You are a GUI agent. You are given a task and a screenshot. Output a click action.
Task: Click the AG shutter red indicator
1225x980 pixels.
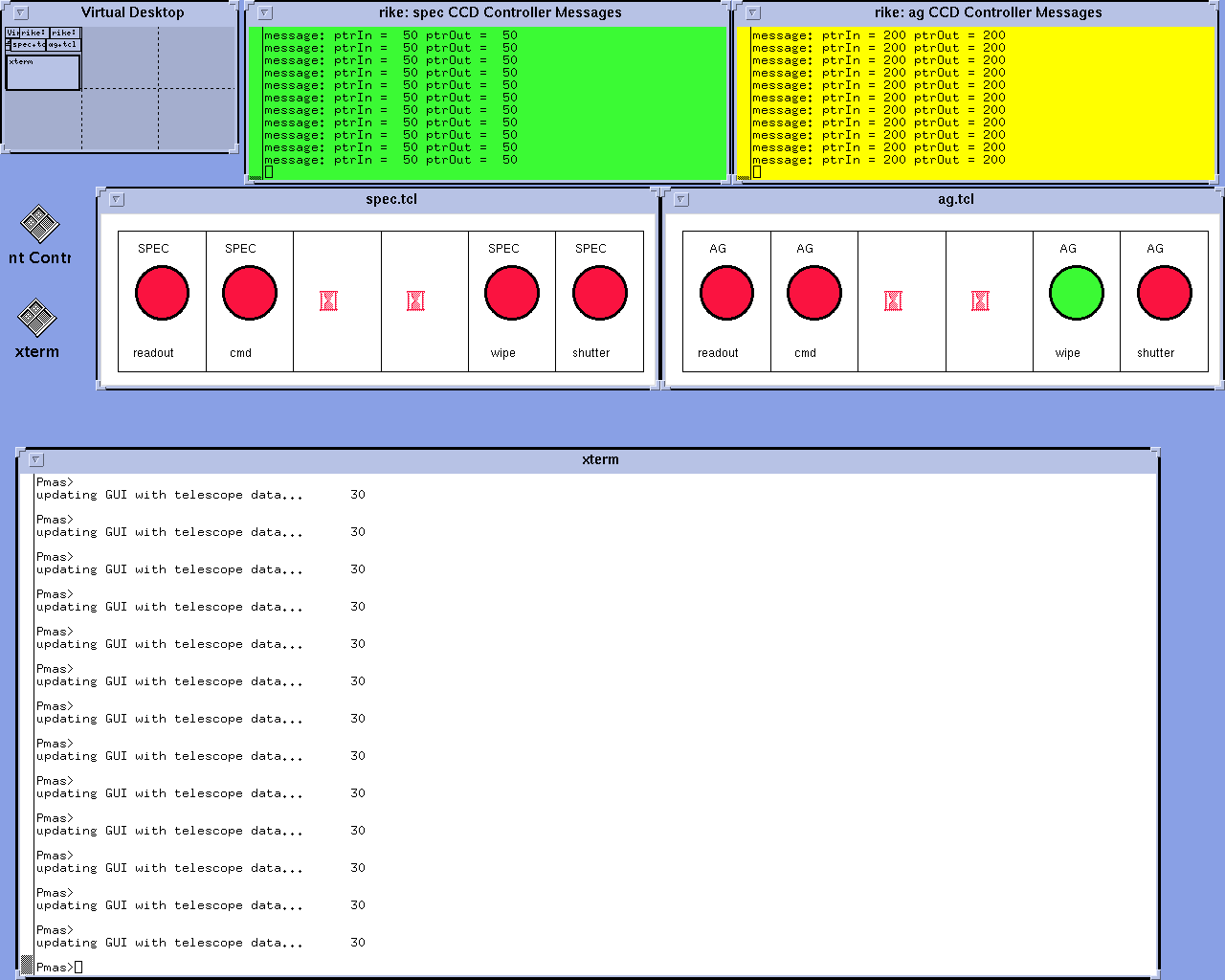click(1164, 294)
